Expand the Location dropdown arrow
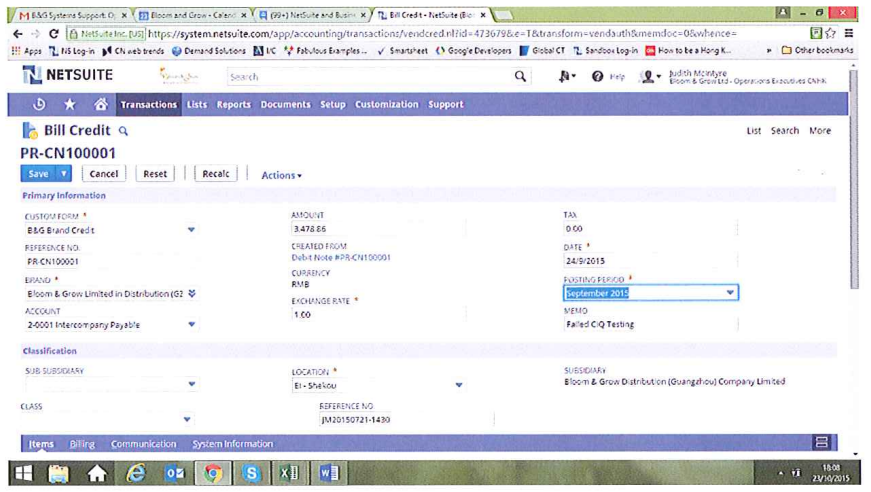 click(459, 384)
